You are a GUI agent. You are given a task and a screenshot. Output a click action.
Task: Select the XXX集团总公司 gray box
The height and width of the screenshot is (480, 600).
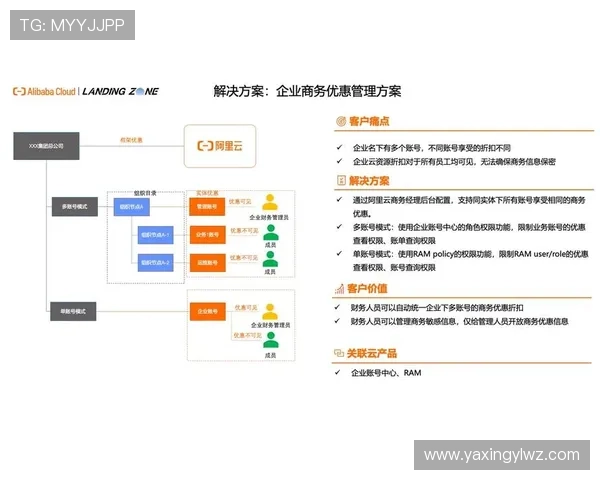click(46, 146)
